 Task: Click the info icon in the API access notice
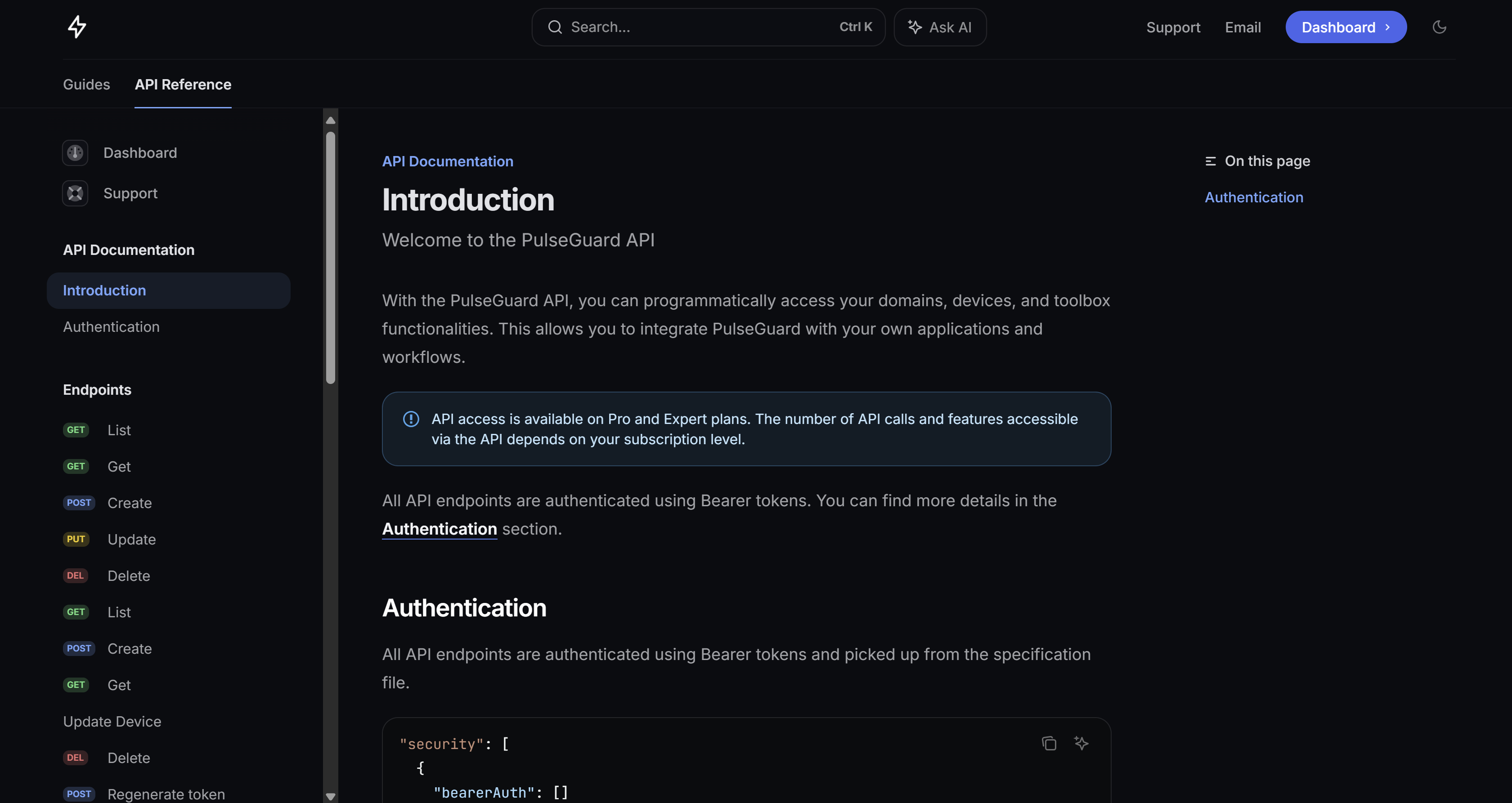(x=411, y=419)
